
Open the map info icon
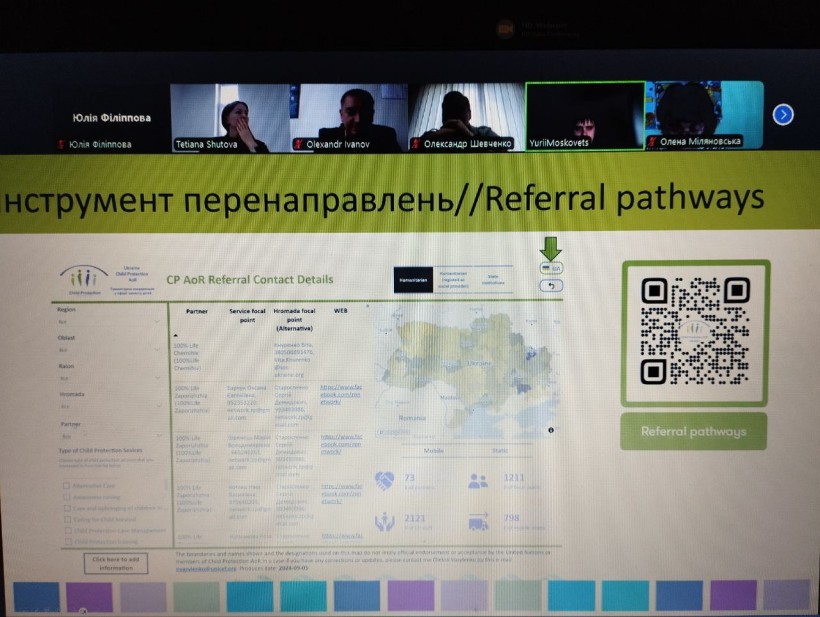(551, 430)
